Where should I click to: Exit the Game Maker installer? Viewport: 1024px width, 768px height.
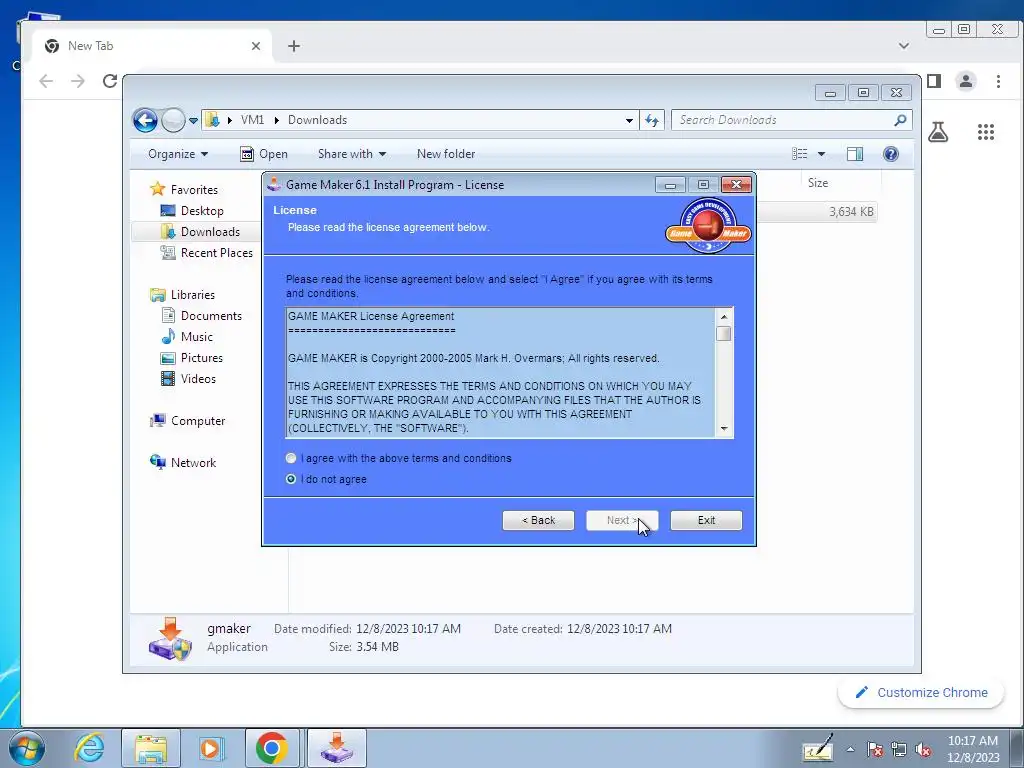[706, 520]
